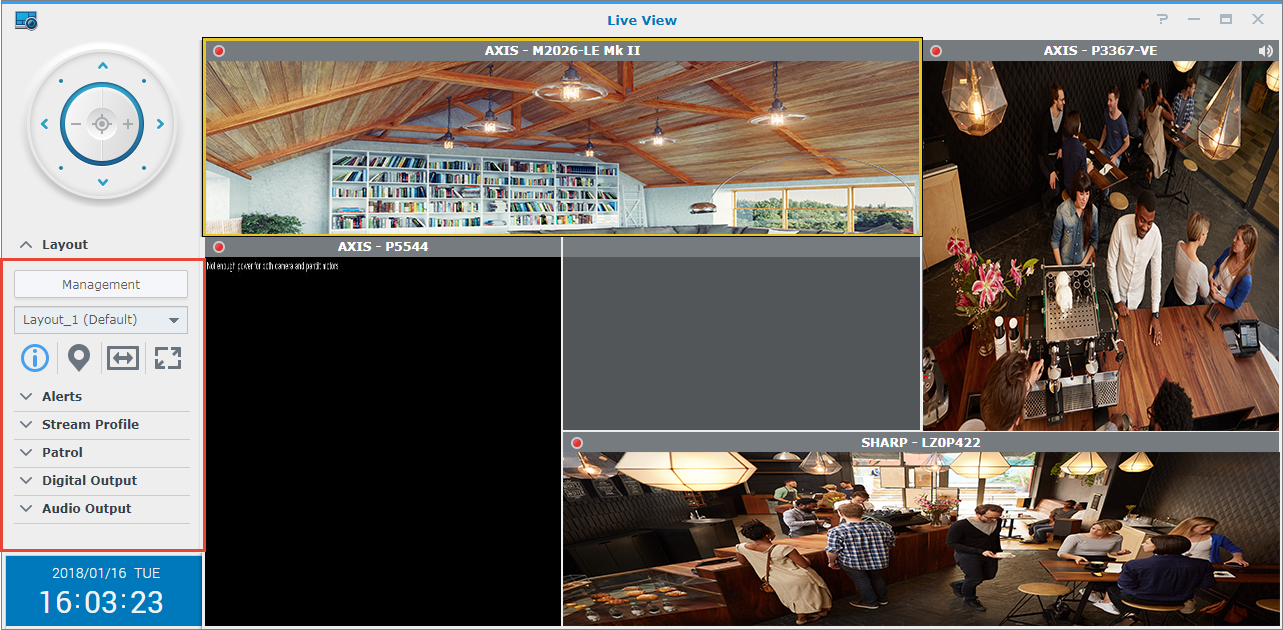This screenshot has height=630, width=1283.
Task: Open the E-Map with the location pin icon
Action: [78, 357]
